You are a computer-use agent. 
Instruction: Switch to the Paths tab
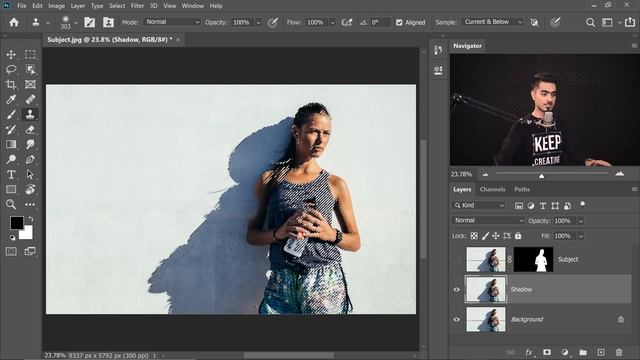[x=522, y=189]
